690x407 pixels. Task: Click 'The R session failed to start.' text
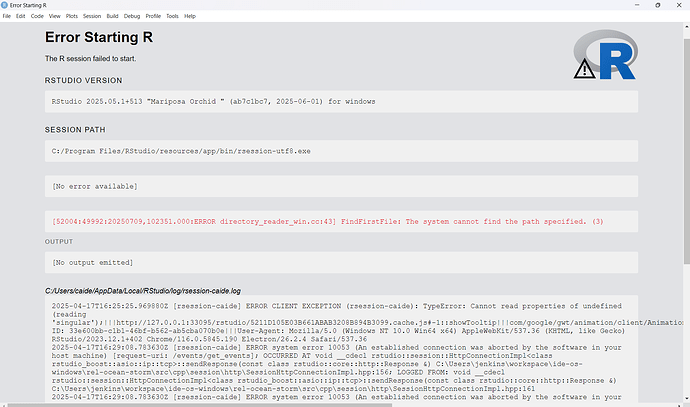coord(90,59)
